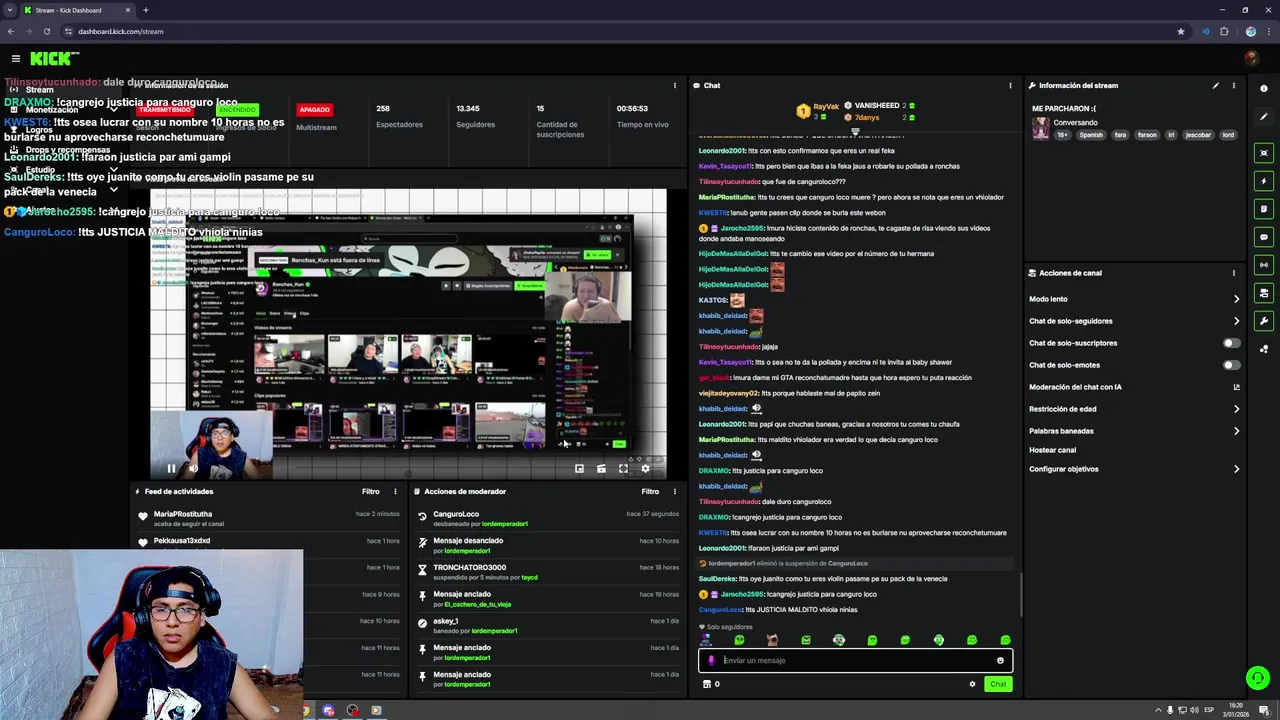1280x720 pixels.
Task: Toggle channel actions widget in sidebar
Action: [1264, 293]
